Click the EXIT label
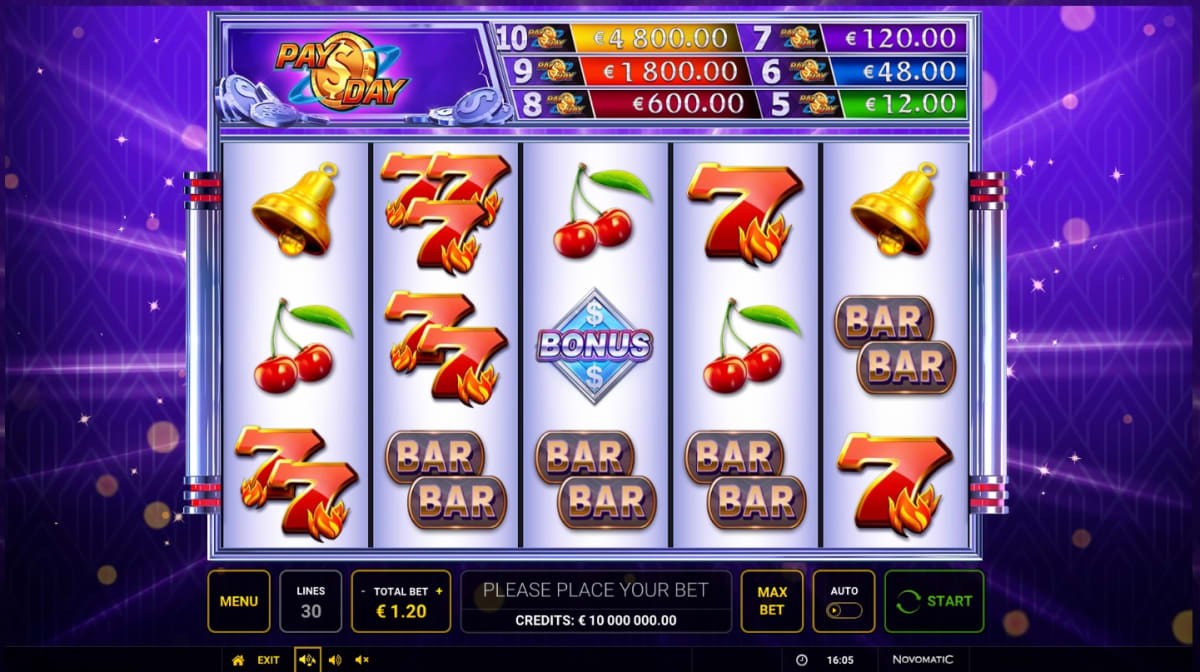Viewport: 1200px width, 672px height. click(268, 660)
